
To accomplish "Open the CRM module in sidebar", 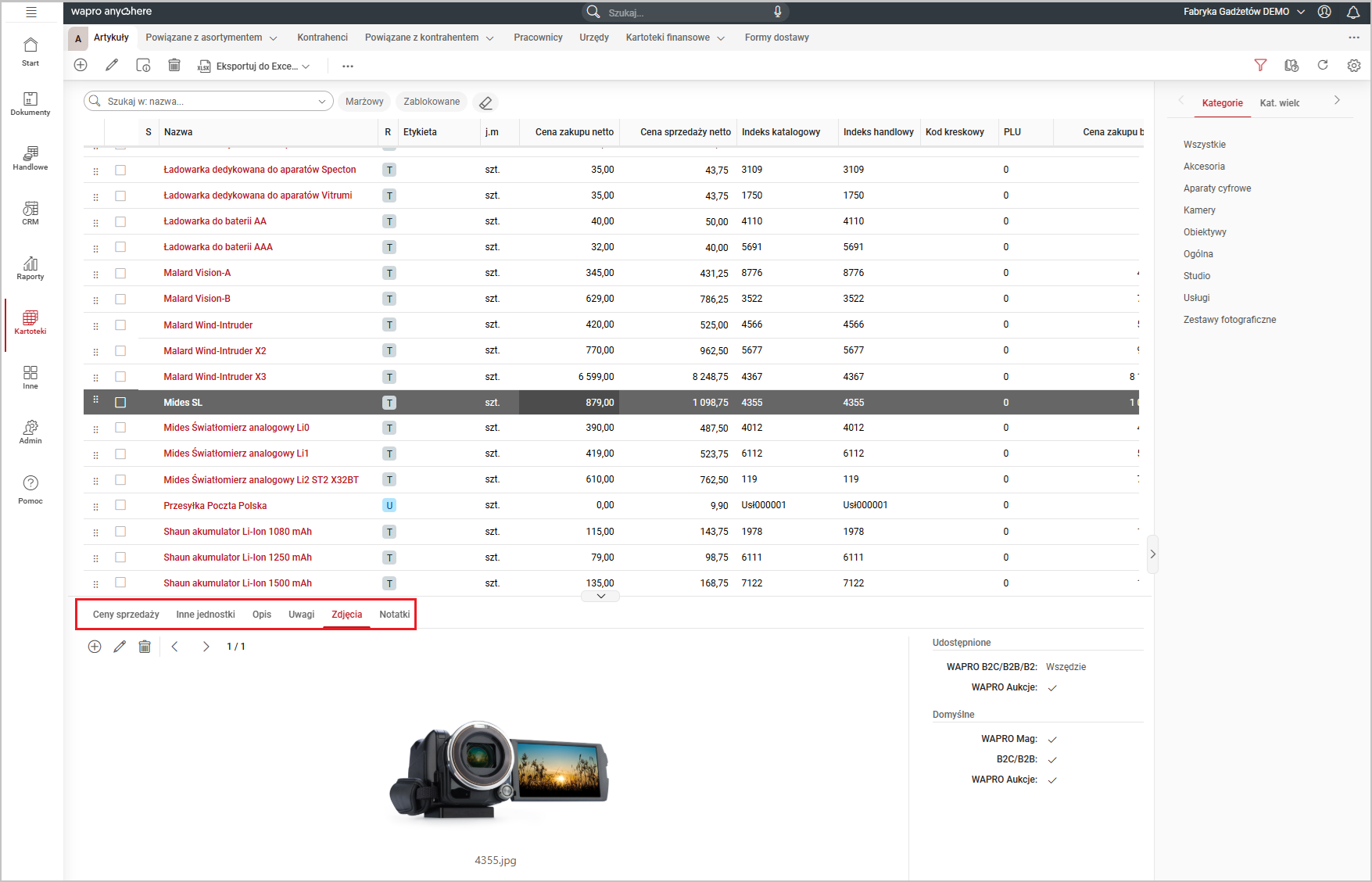I will coord(30,212).
